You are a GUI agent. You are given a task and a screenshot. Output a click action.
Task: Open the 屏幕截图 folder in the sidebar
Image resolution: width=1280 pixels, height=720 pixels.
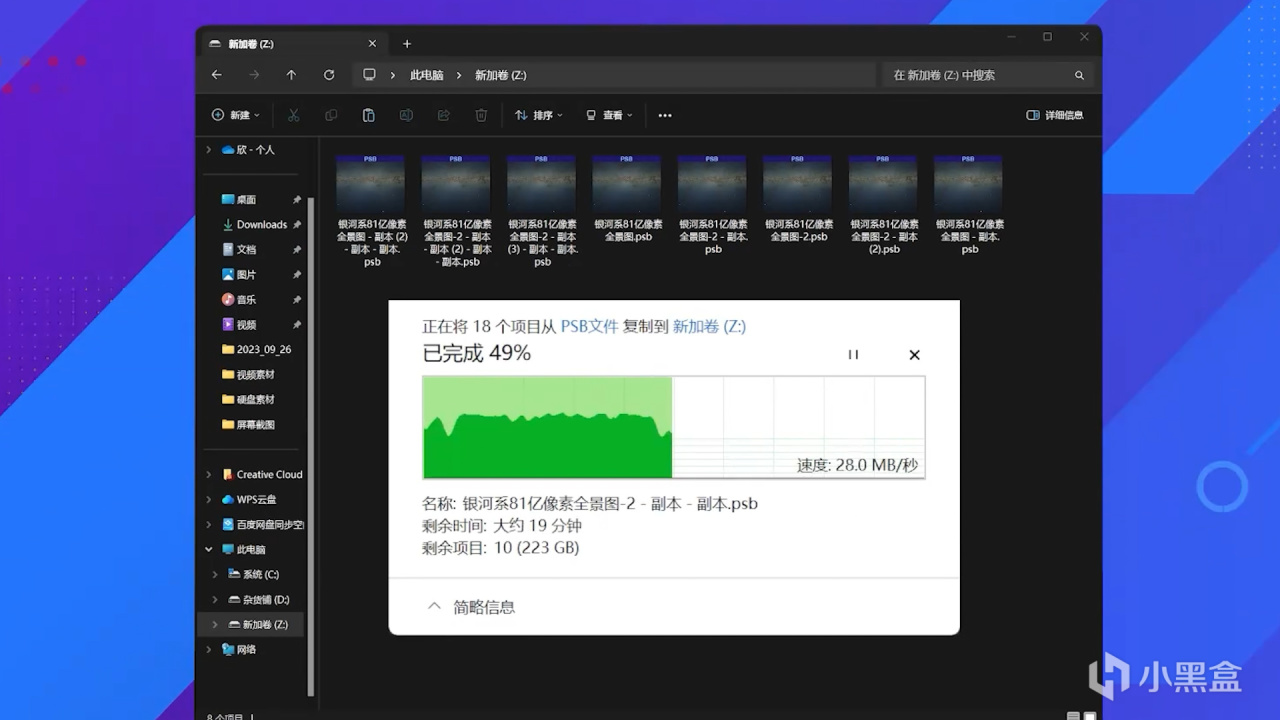coord(255,425)
